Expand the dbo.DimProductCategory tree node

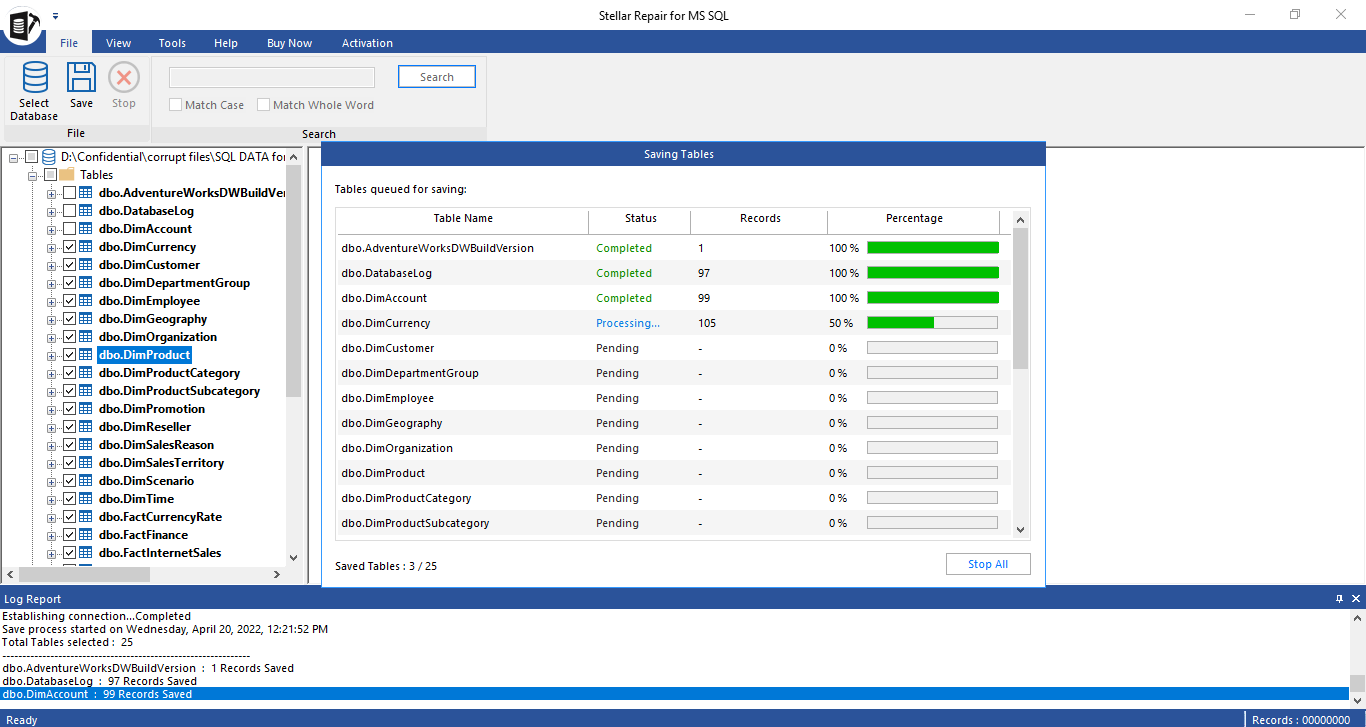point(52,373)
